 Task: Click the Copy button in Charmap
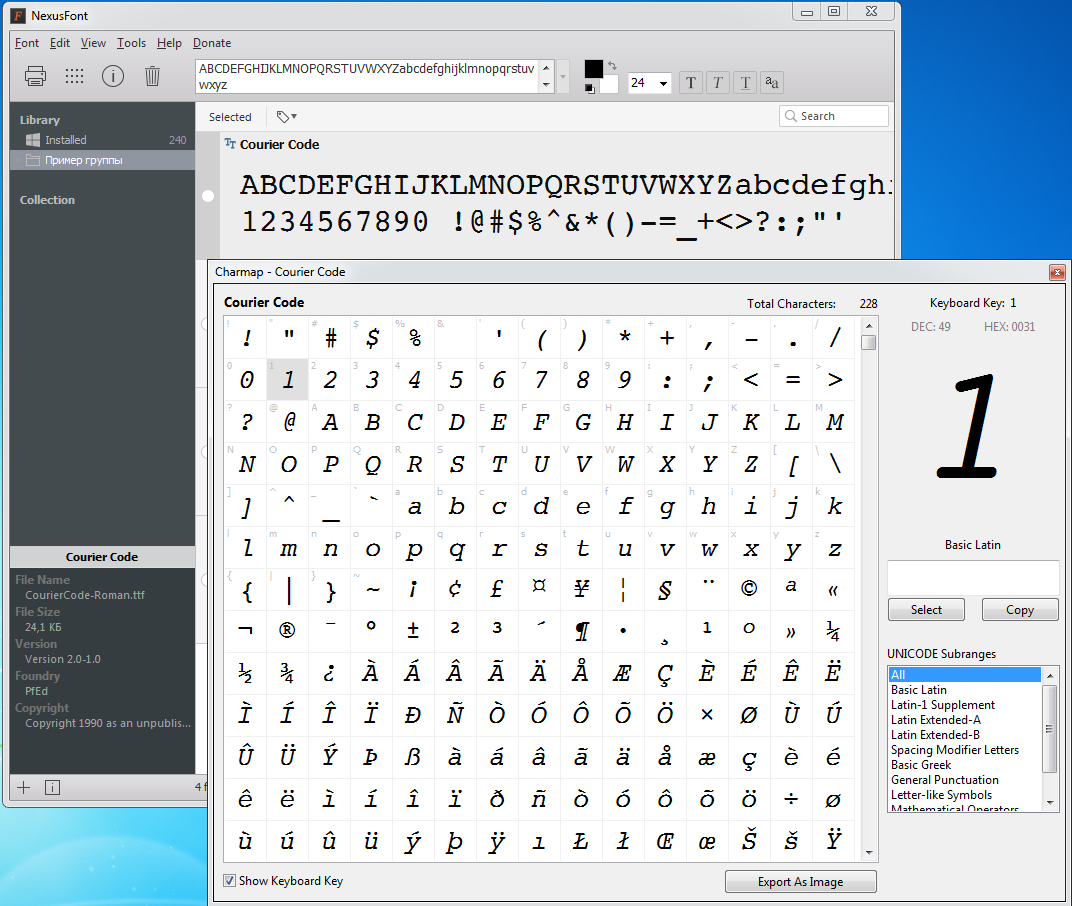pyautogui.click(x=1019, y=609)
